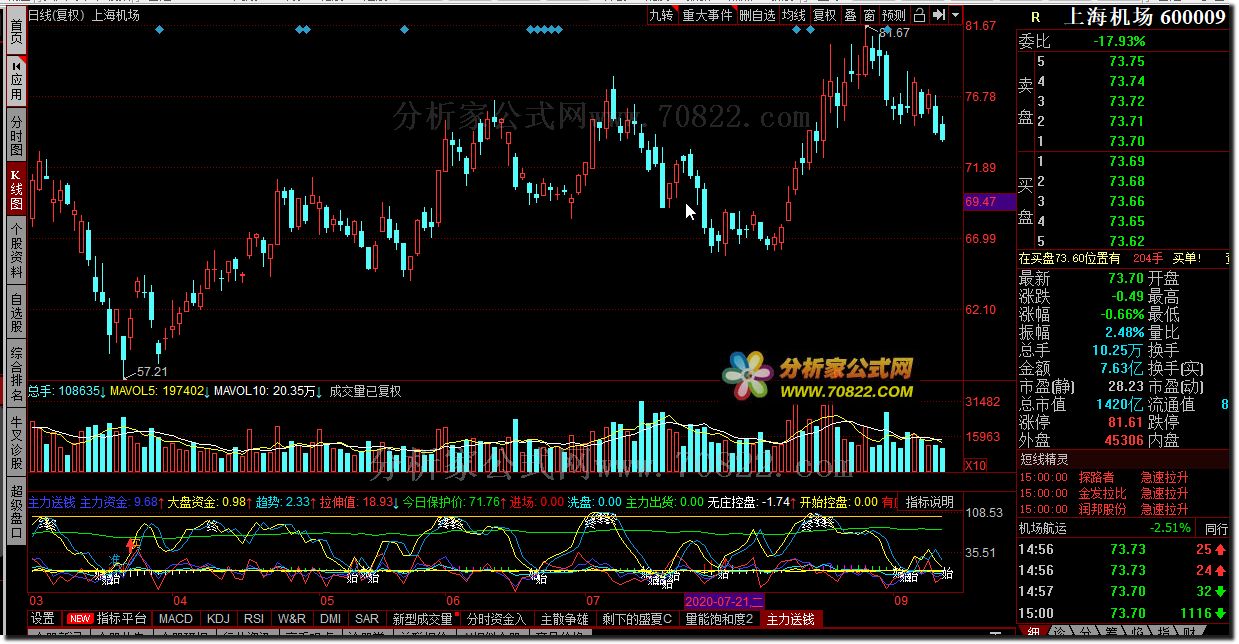
Task: Click the 叠 overlay icon
Action: pyautogui.click(x=850, y=15)
